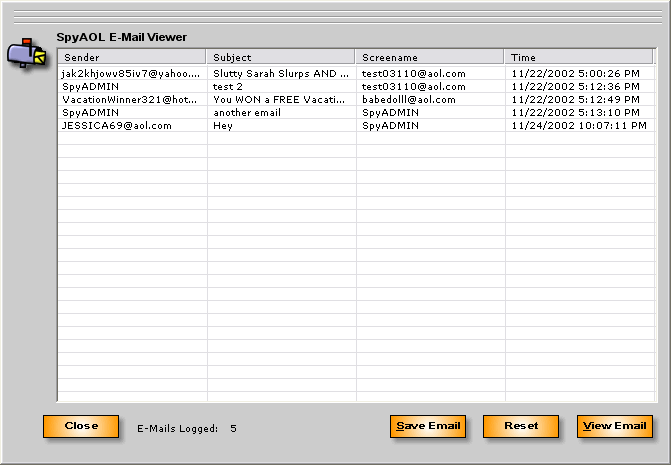This screenshot has width=671, height=465.
Task: Click the 11/22/2002 5:00:26 PM timestamp
Action: (x=575, y=74)
